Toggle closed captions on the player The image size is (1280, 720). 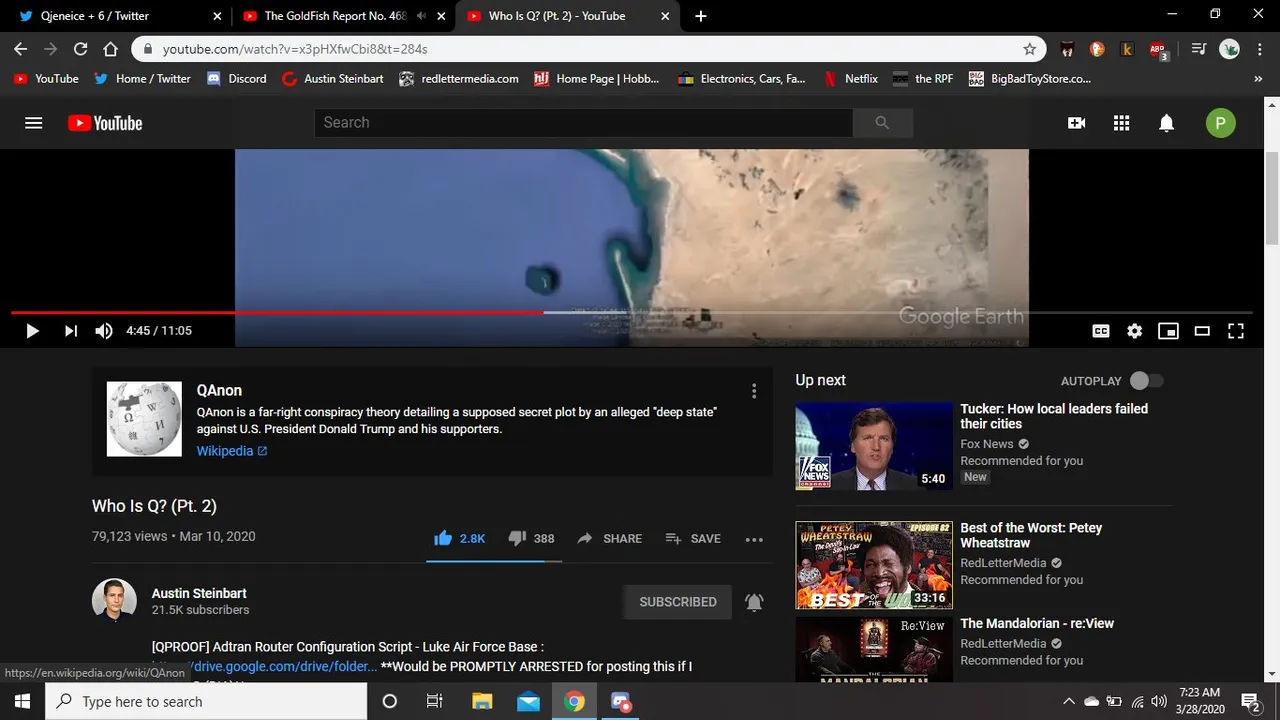tap(1101, 331)
